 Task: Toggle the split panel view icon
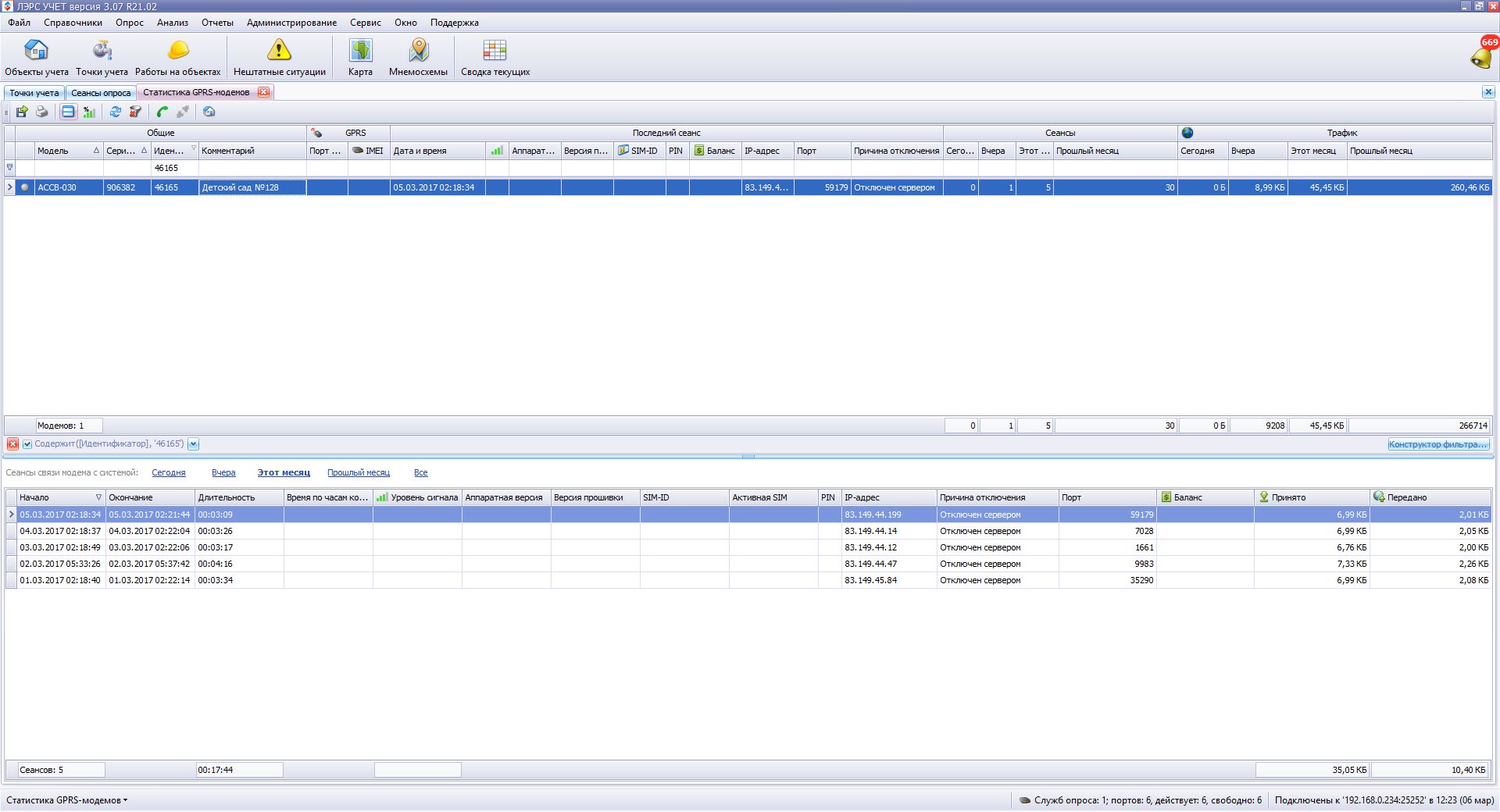(x=69, y=112)
